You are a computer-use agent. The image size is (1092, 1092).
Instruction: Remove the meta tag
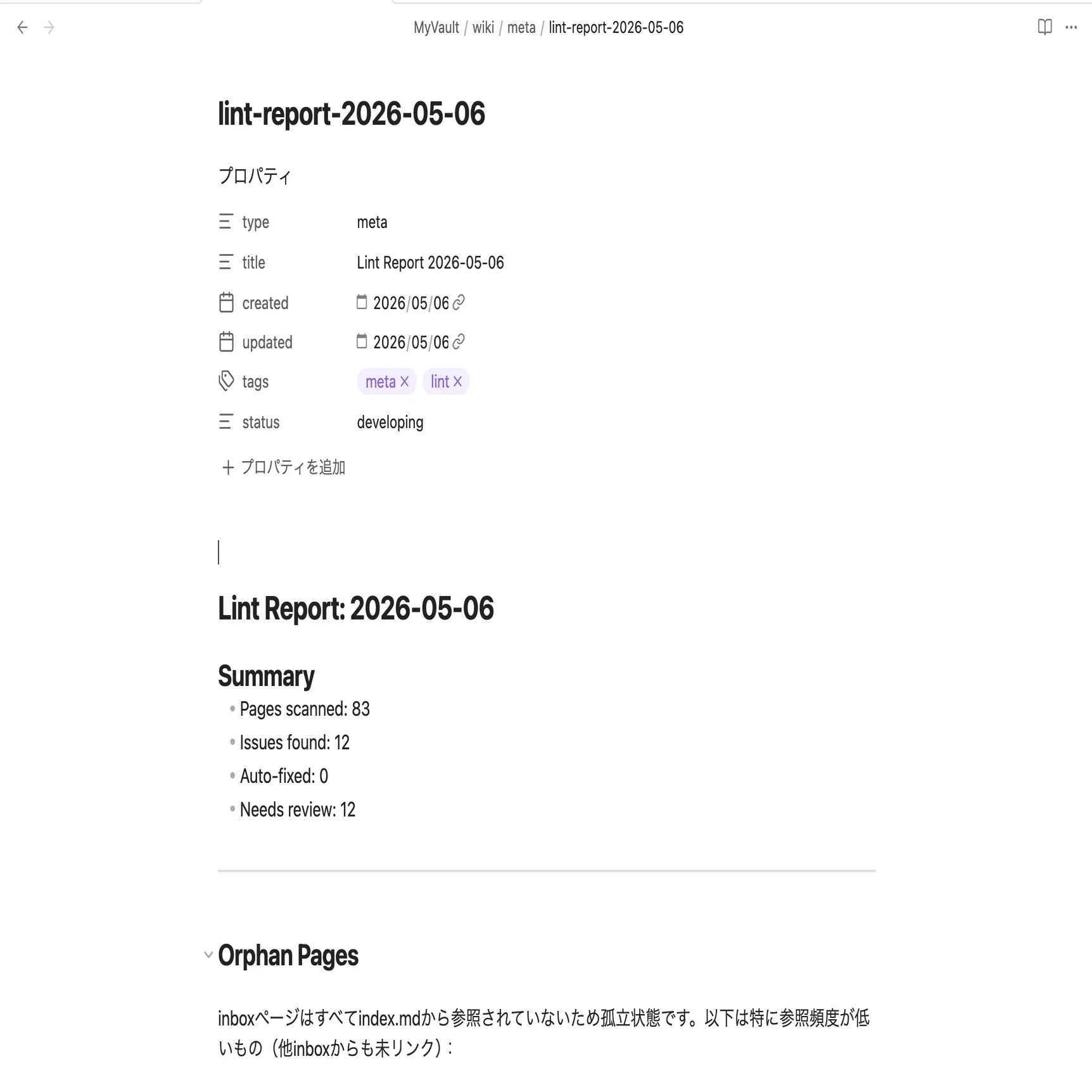404,381
